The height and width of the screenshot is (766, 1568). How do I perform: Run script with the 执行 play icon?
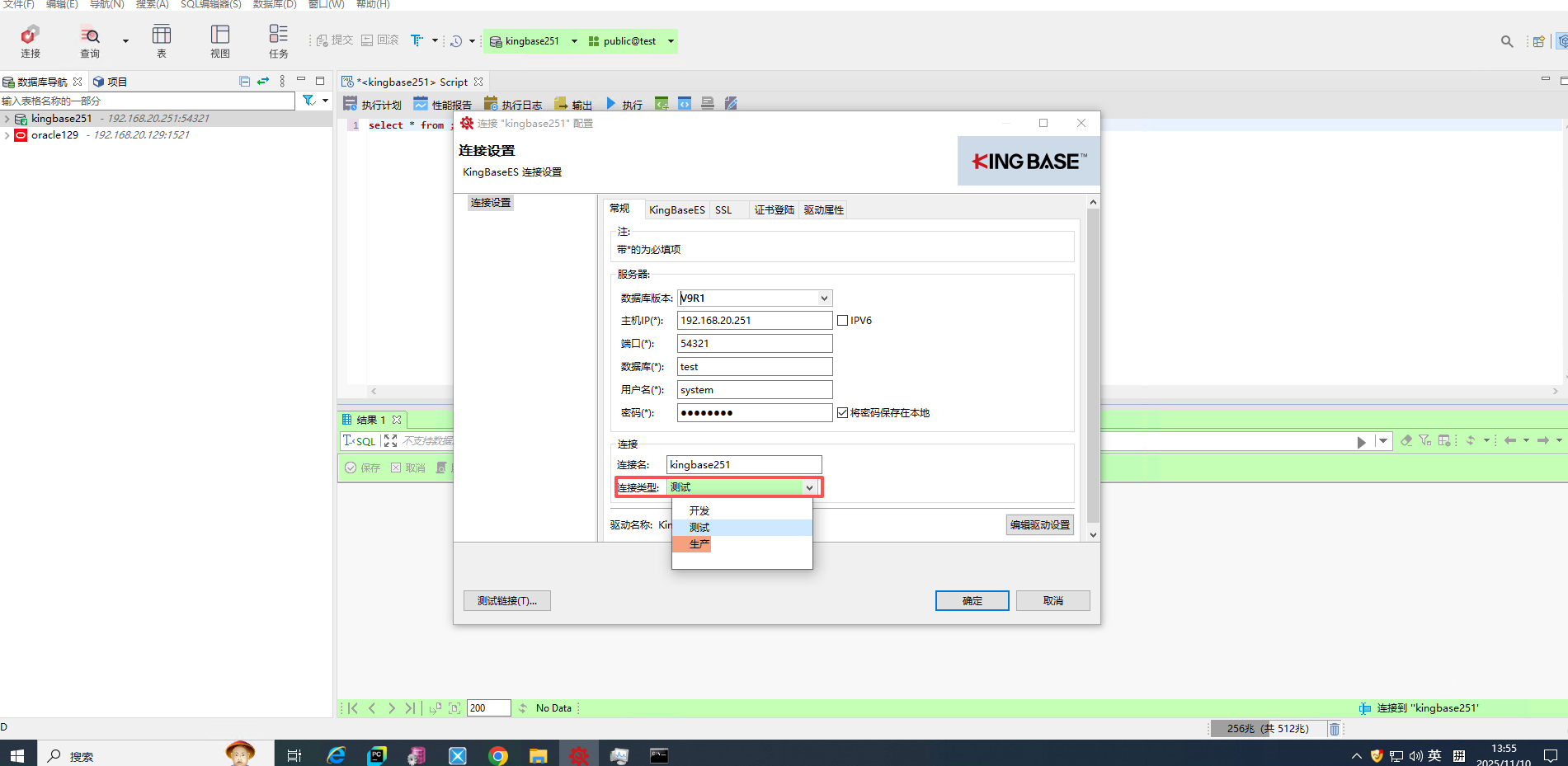click(611, 104)
